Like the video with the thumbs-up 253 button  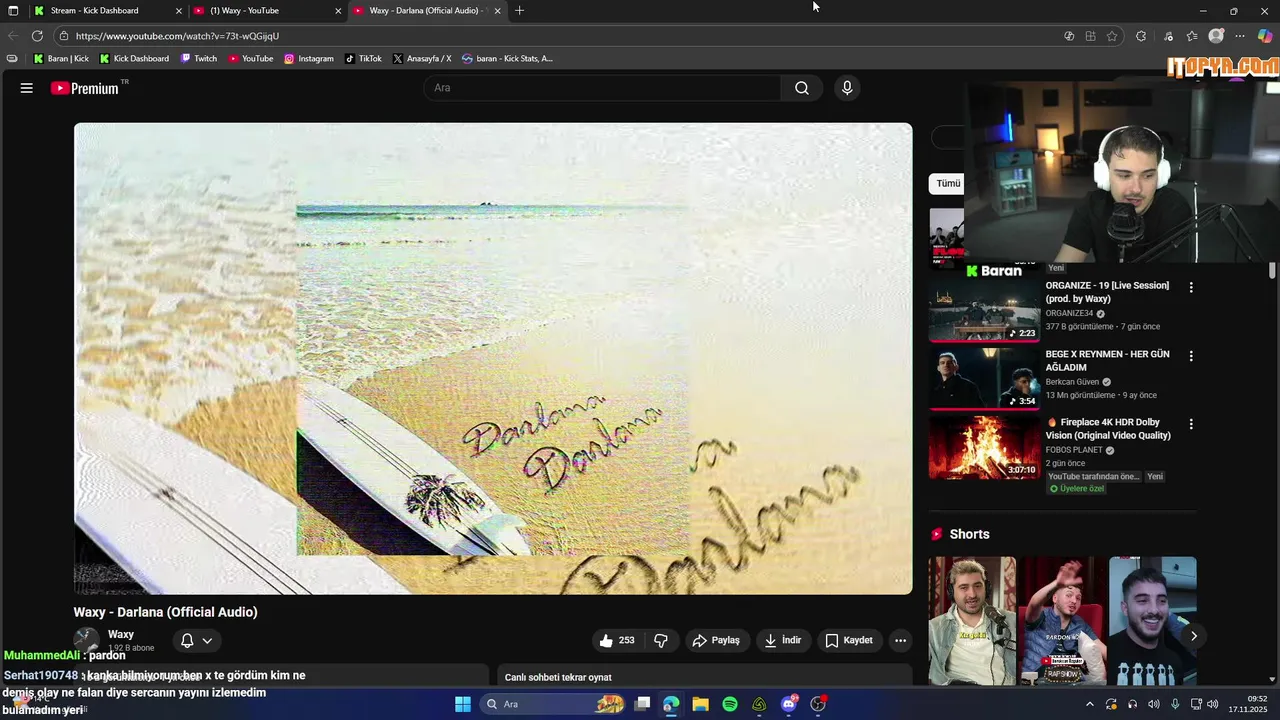click(616, 640)
